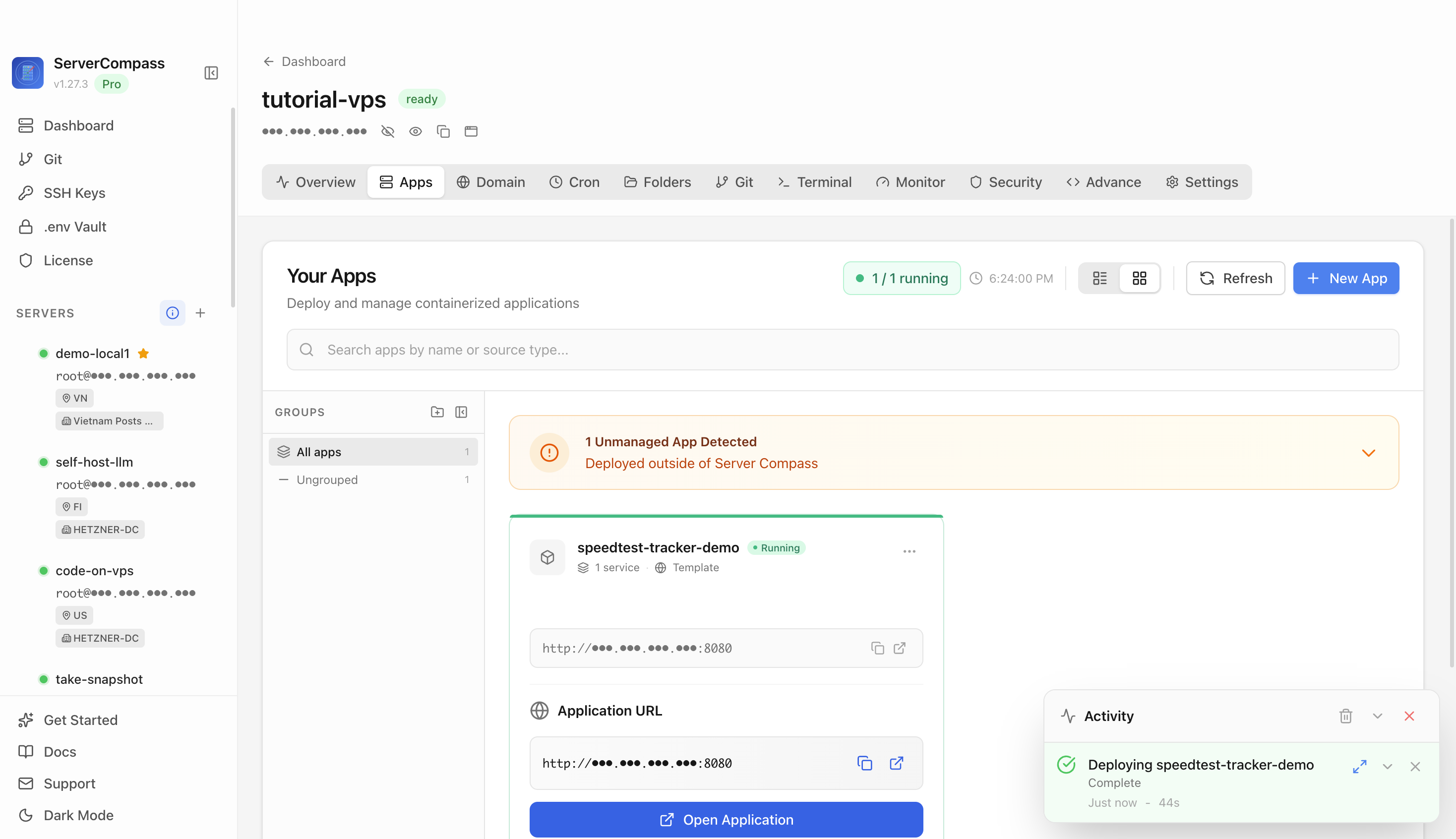Collapse the Activity panel chevron
The image size is (1456, 839).
tap(1378, 716)
